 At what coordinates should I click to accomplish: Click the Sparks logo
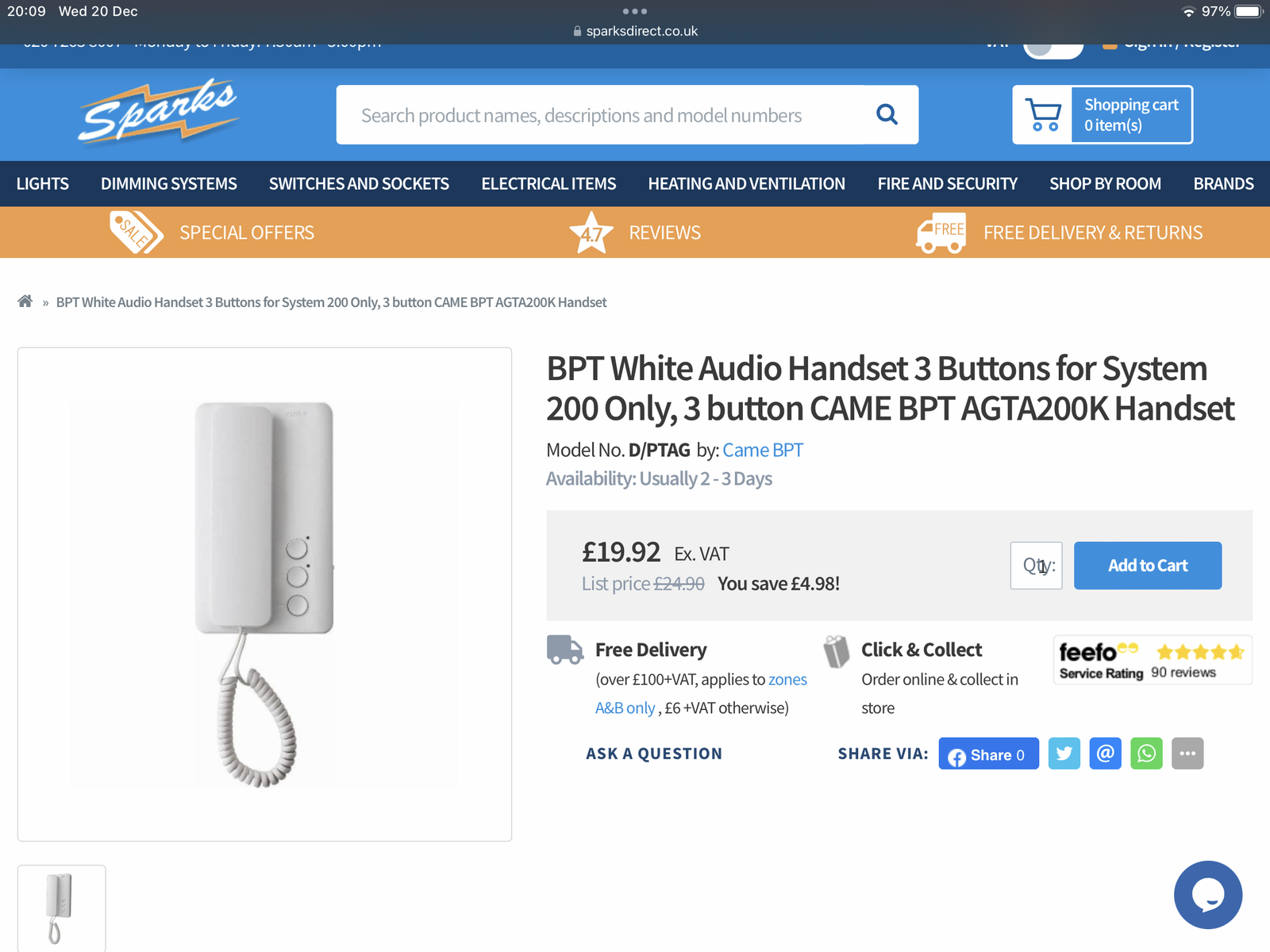[159, 113]
